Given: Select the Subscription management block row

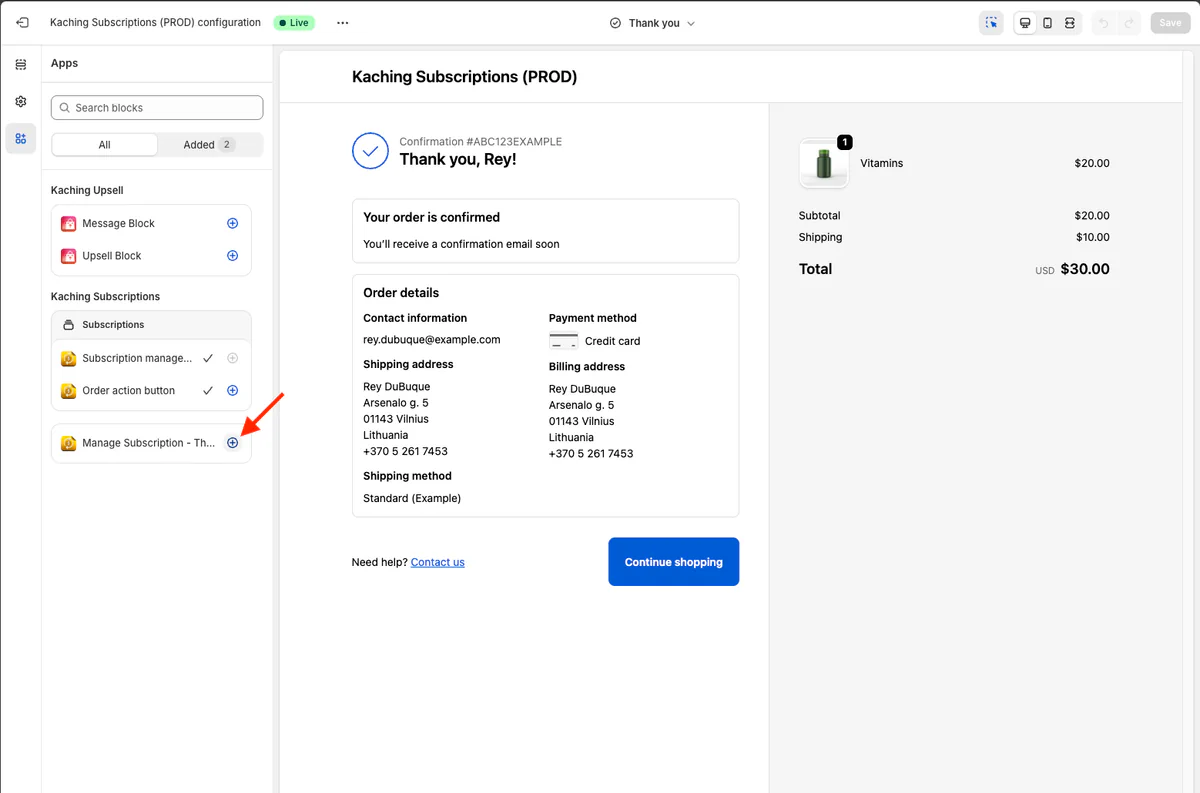Looking at the screenshot, I should click(151, 358).
